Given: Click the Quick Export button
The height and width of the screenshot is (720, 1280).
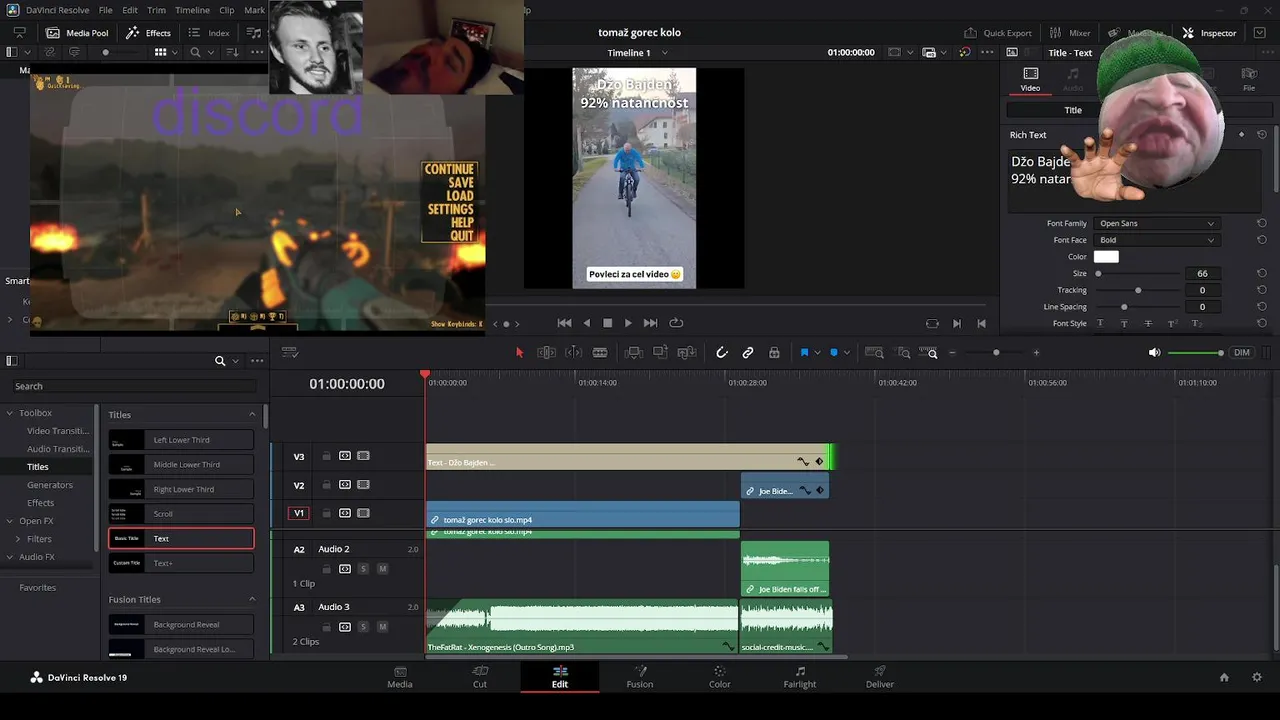Looking at the screenshot, I should pyautogui.click(x=997, y=33).
